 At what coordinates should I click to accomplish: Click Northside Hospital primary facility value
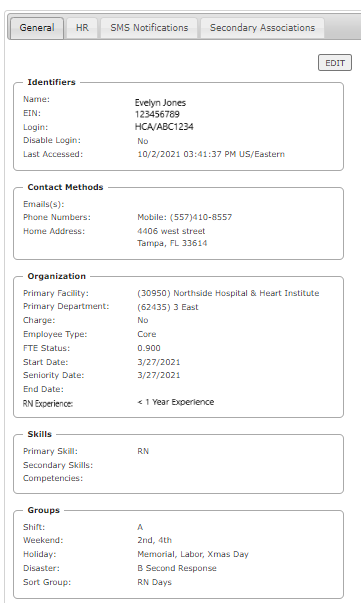(x=228, y=293)
